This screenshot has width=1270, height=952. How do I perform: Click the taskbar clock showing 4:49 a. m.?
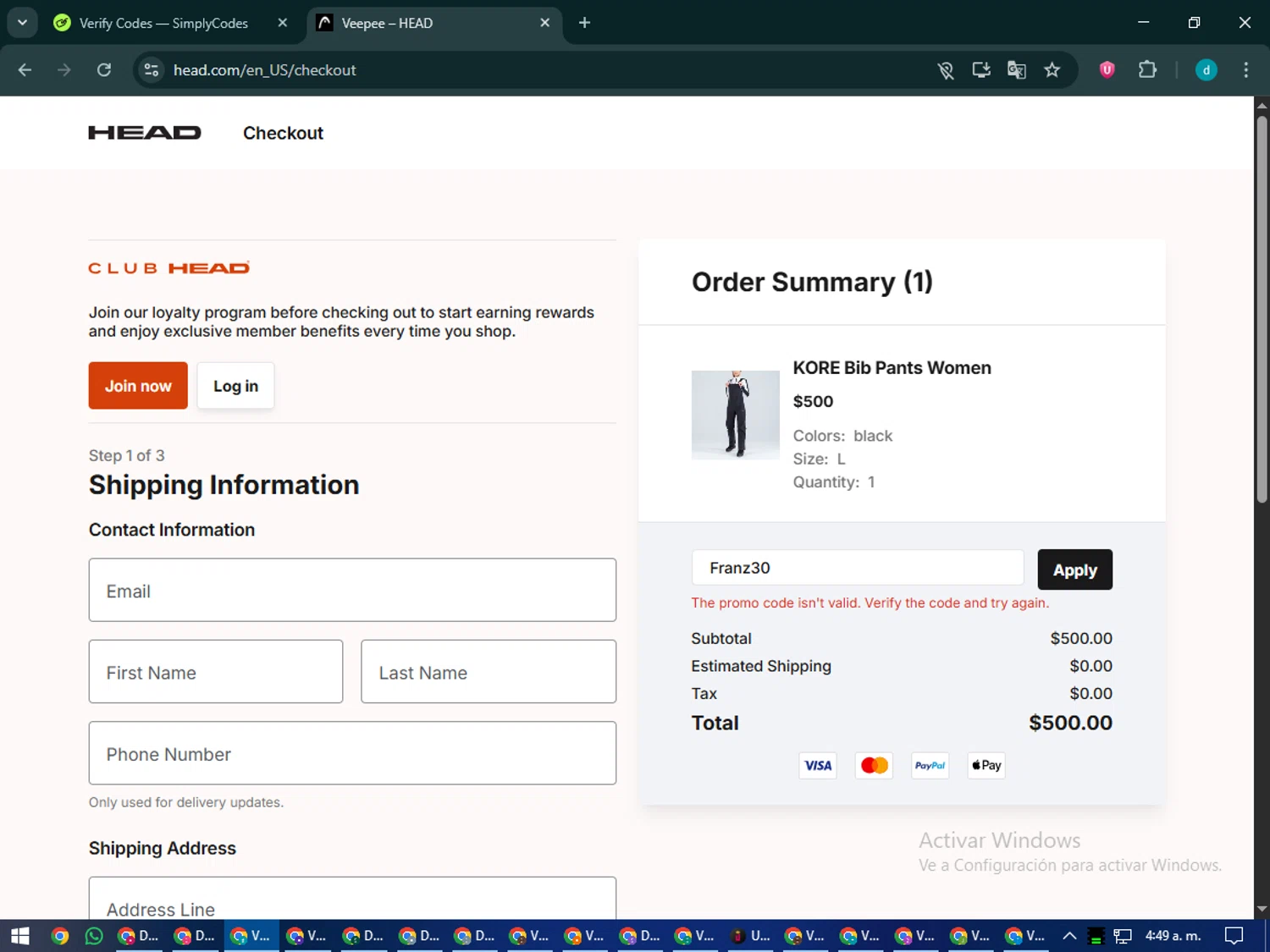click(x=1173, y=936)
